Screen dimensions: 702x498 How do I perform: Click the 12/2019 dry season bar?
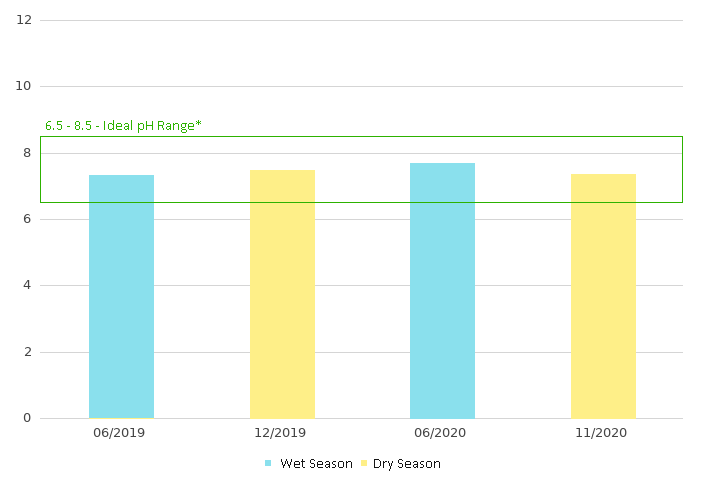tap(282, 294)
